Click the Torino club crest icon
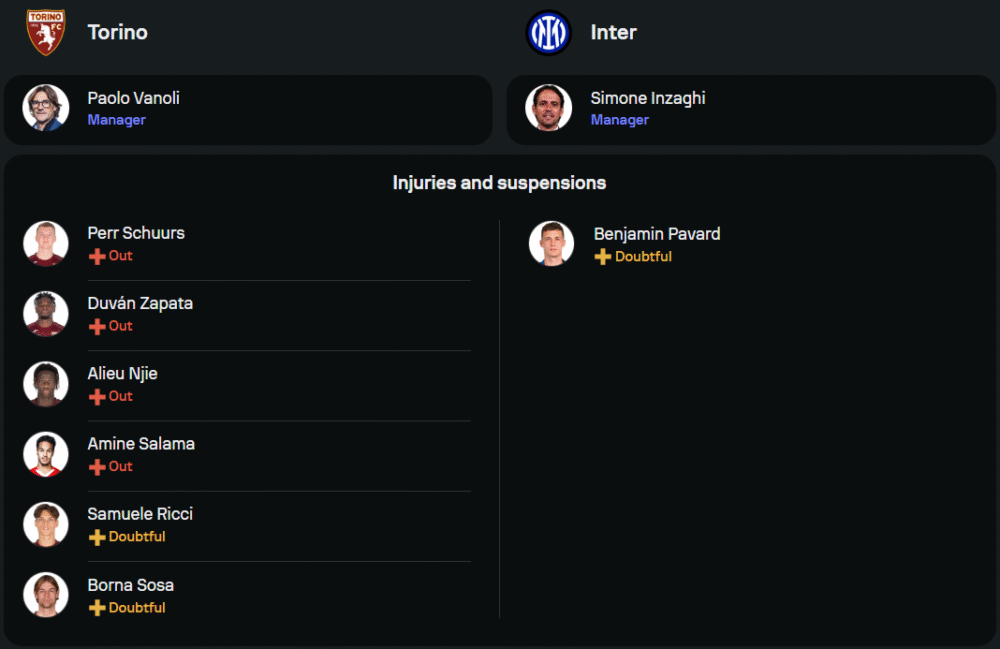 tap(46, 32)
